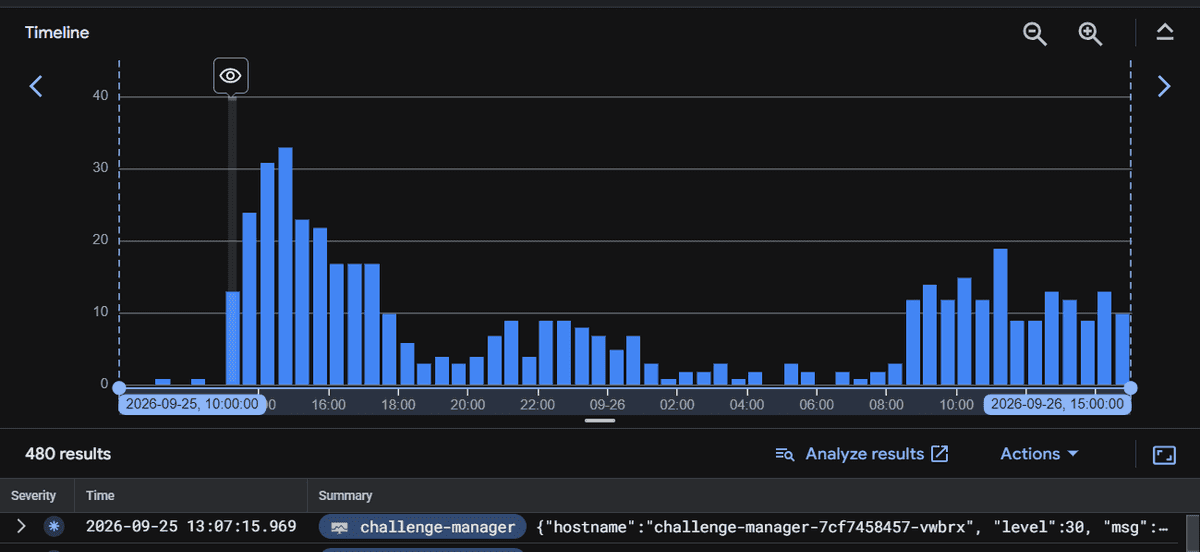The height and width of the screenshot is (552, 1200).
Task: Click the Severity column header
Action: [x=34, y=495]
